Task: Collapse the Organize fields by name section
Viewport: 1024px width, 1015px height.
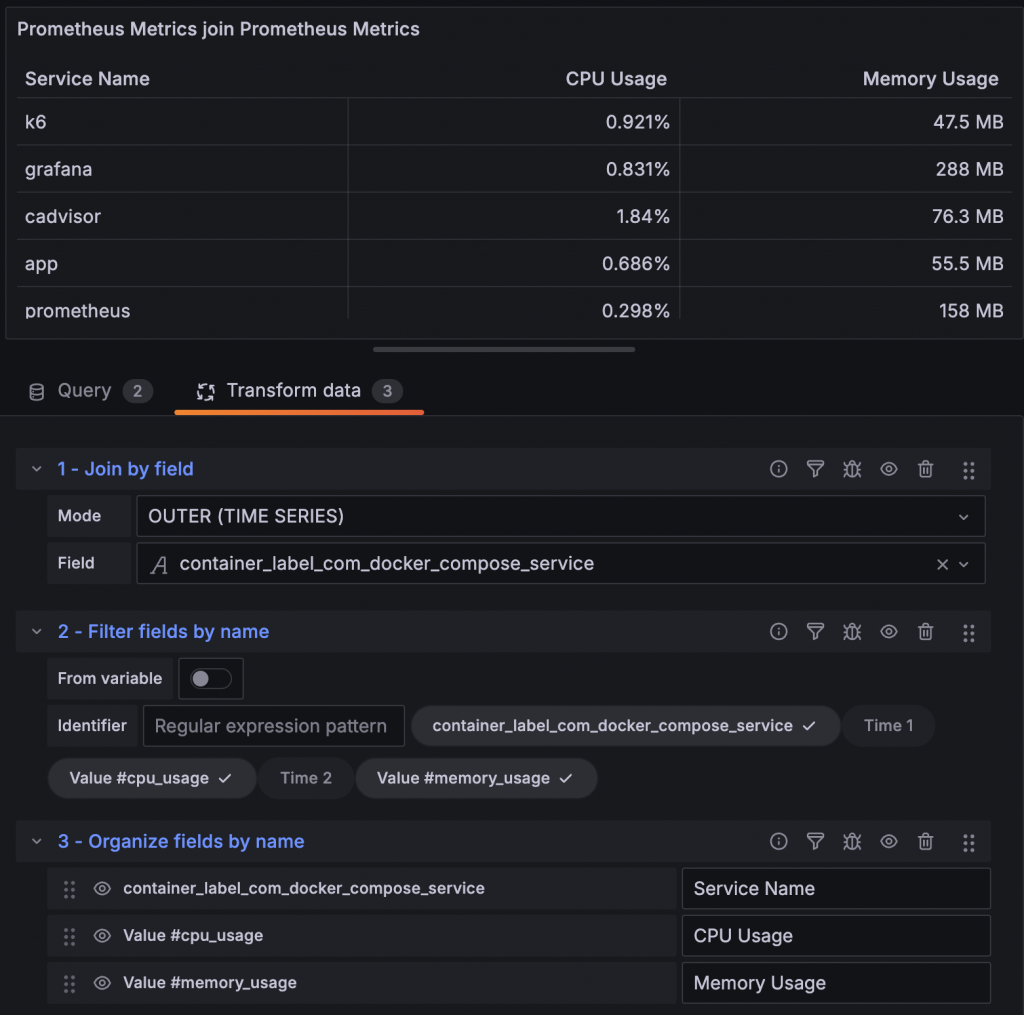Action: pos(37,842)
